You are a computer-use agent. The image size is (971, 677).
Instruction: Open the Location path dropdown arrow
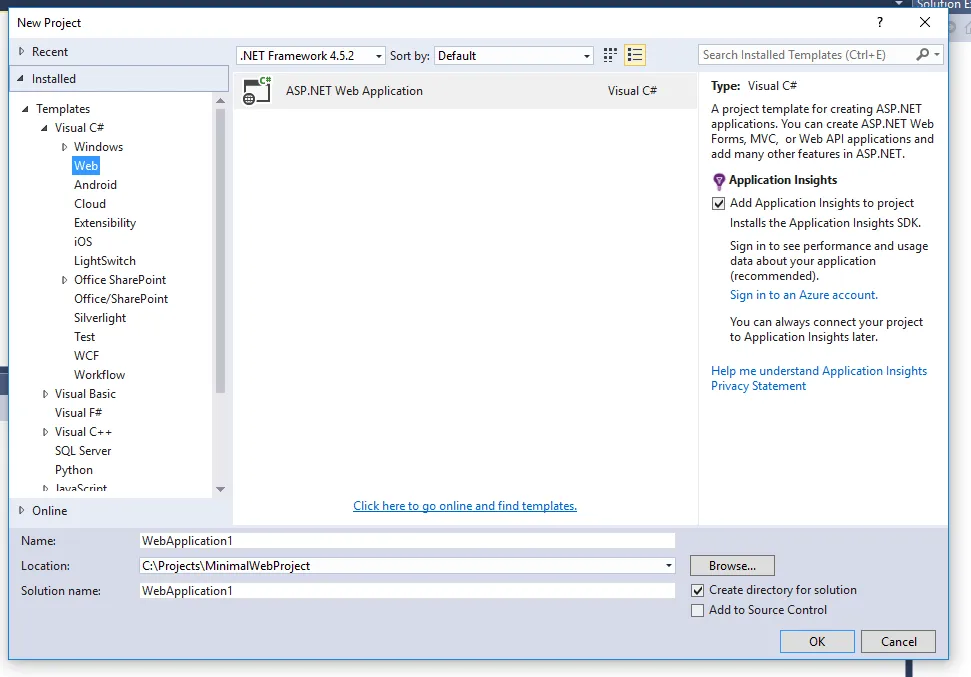[668, 566]
